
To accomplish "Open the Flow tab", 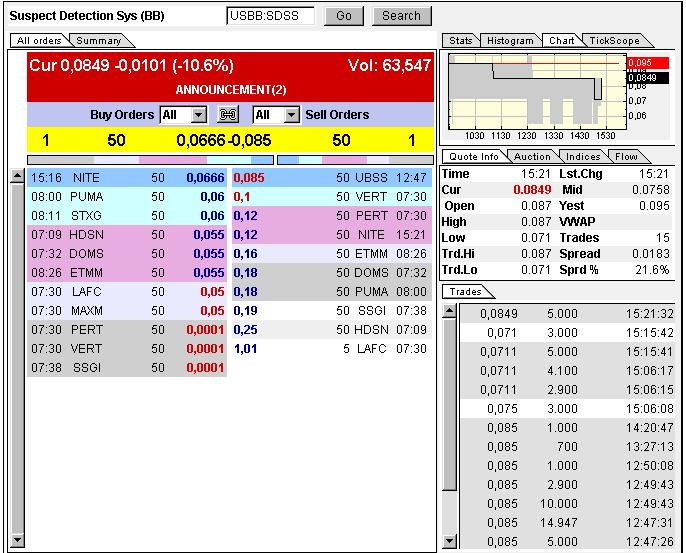I will click(626, 156).
